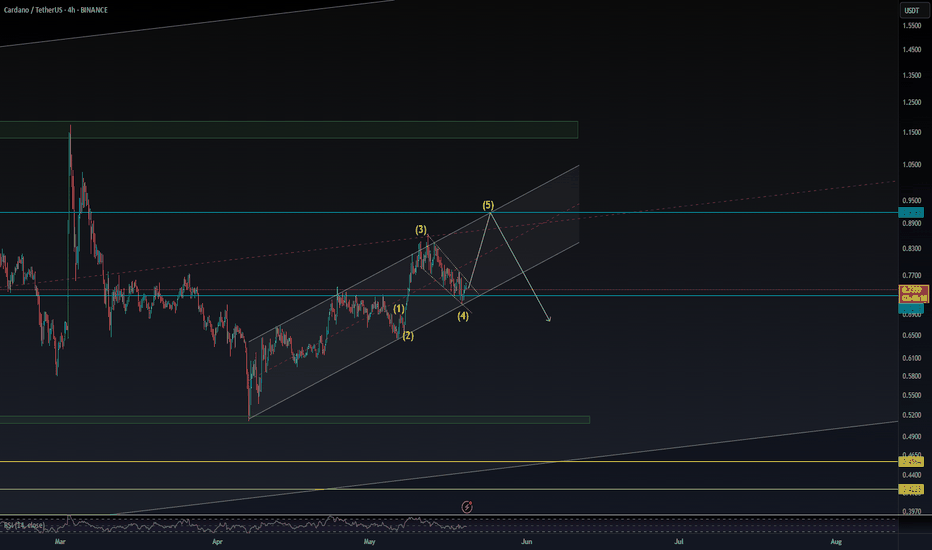932x550 pixels.
Task: Click the 1.0500 price axis value
Action: [x=912, y=165]
